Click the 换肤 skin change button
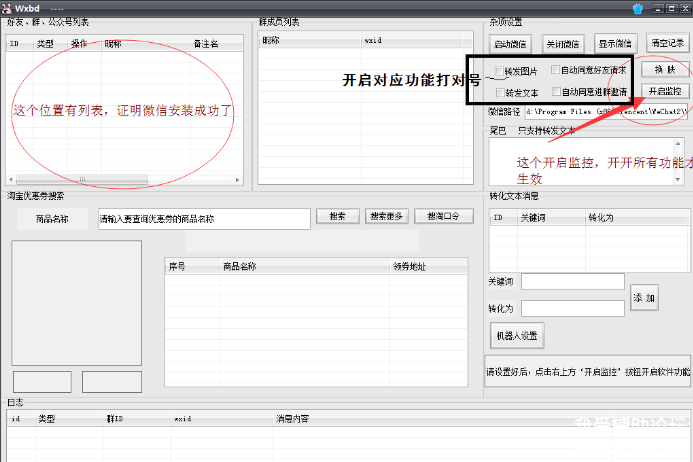Viewport: 693px width, 462px height. (x=665, y=70)
